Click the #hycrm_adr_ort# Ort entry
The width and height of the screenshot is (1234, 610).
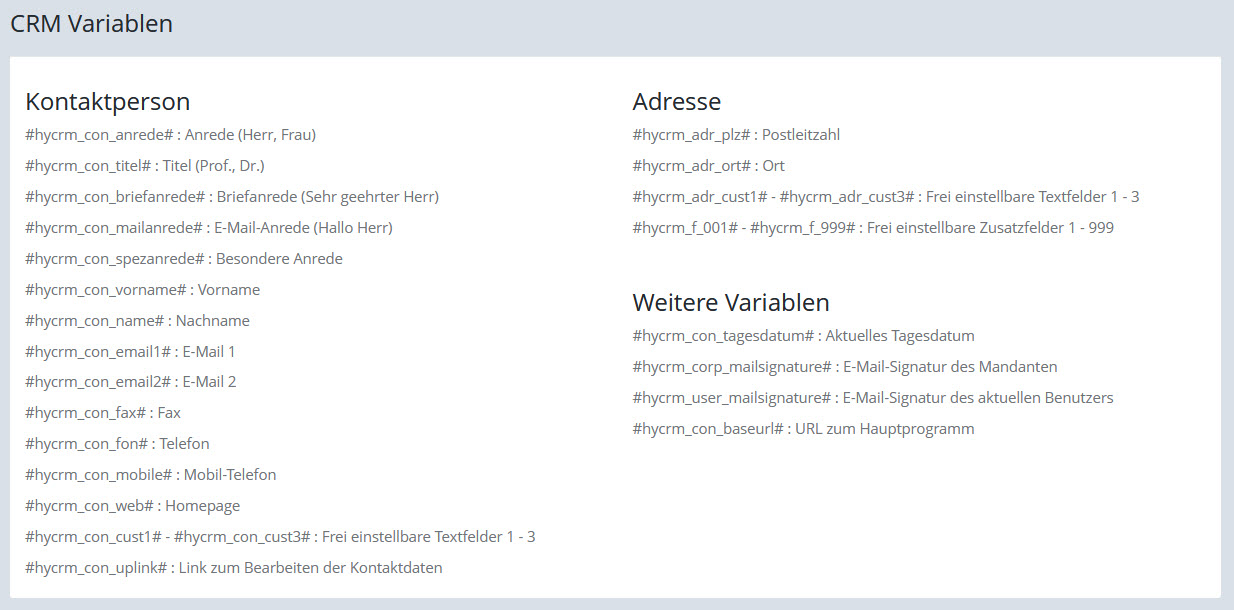coord(709,166)
